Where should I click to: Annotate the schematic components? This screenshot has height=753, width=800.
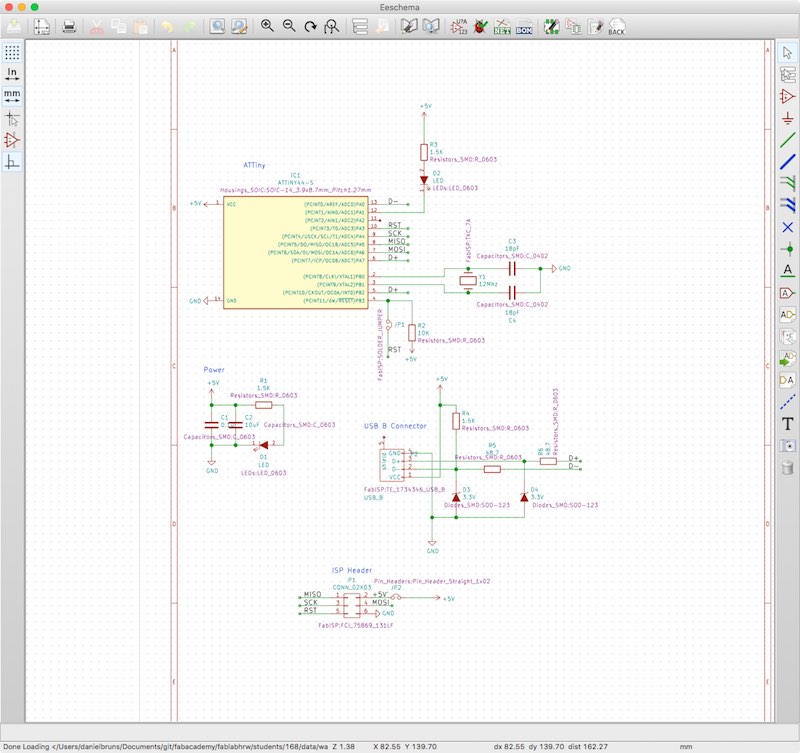(x=457, y=27)
